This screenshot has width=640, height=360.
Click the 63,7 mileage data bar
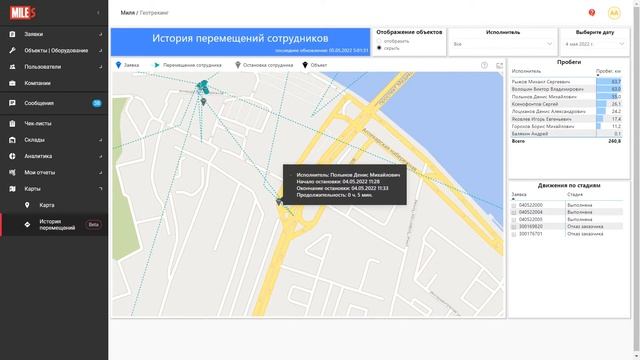(x=609, y=82)
